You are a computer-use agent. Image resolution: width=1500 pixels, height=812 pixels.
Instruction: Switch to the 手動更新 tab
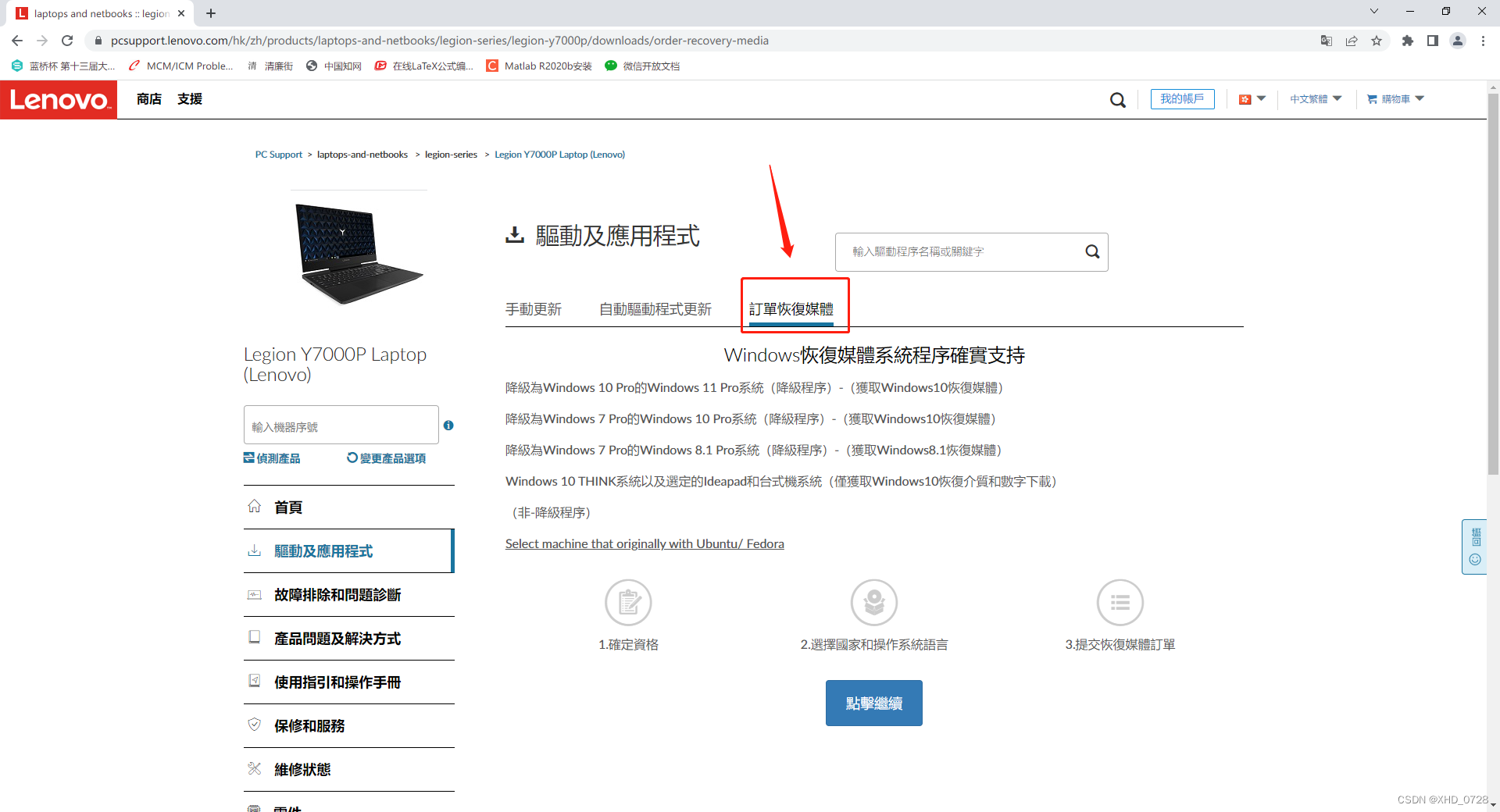pyautogui.click(x=534, y=309)
